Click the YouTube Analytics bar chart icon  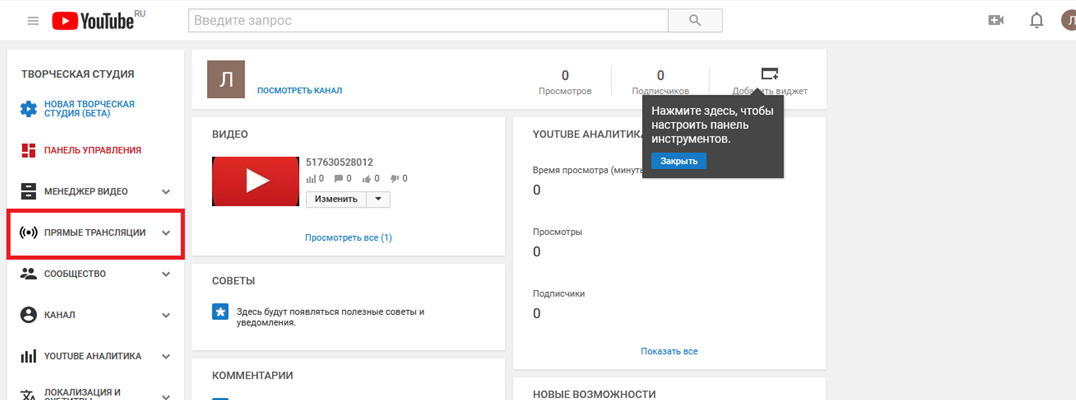tap(28, 356)
